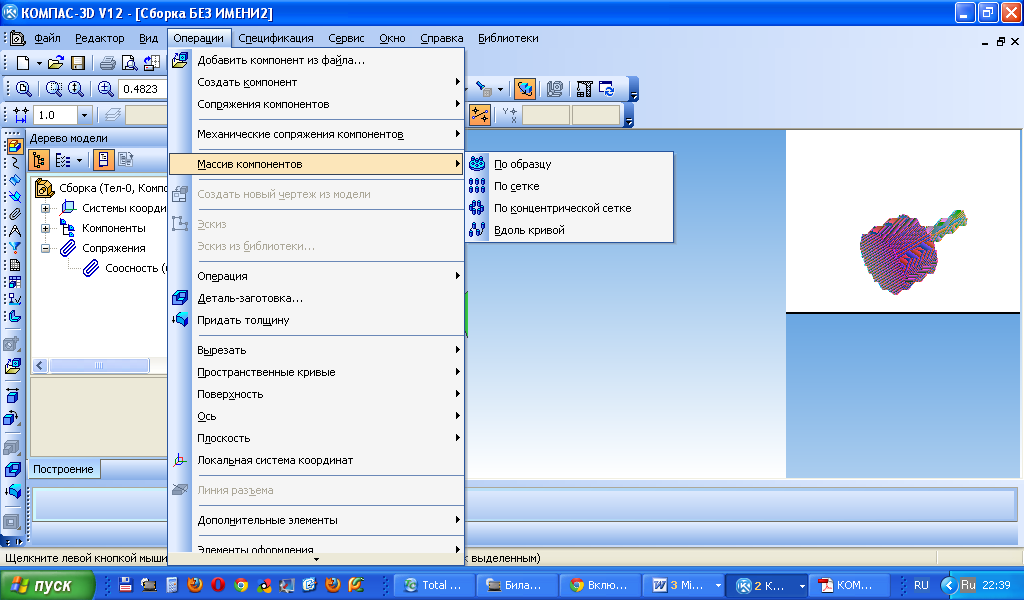Open the Сервис menu
Image resolution: width=1024 pixels, height=600 pixels.
(346, 38)
